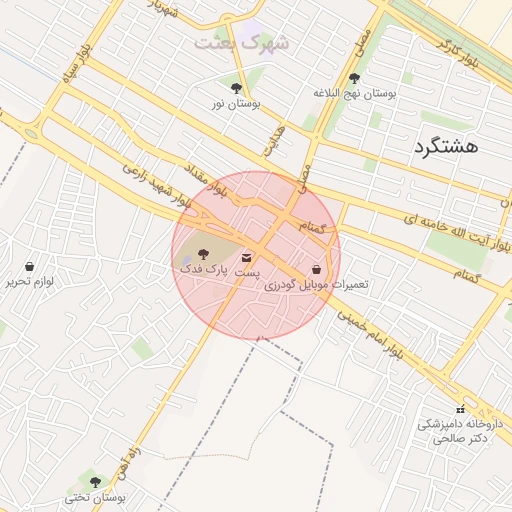Select the بلوار شهید زارعی road label
This screenshot has height=512, width=512.
157,185
